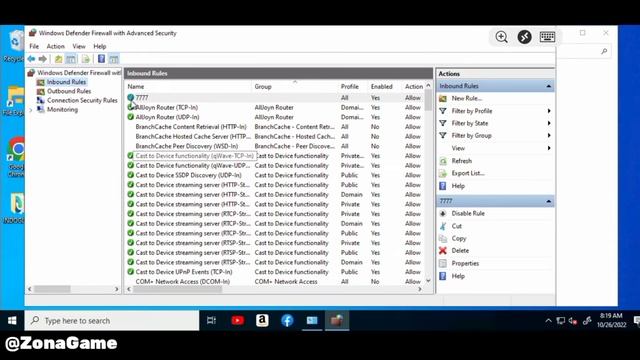Click the rules list horizontal scrollbar thumb
This screenshot has height=360, width=640.
pos(178,289)
